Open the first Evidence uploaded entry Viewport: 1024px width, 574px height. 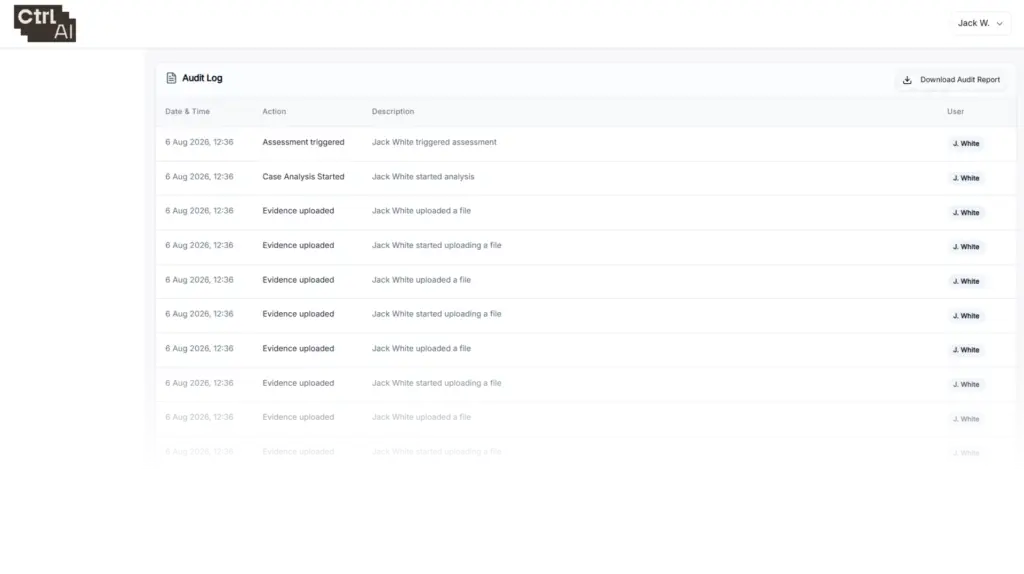tap(586, 212)
